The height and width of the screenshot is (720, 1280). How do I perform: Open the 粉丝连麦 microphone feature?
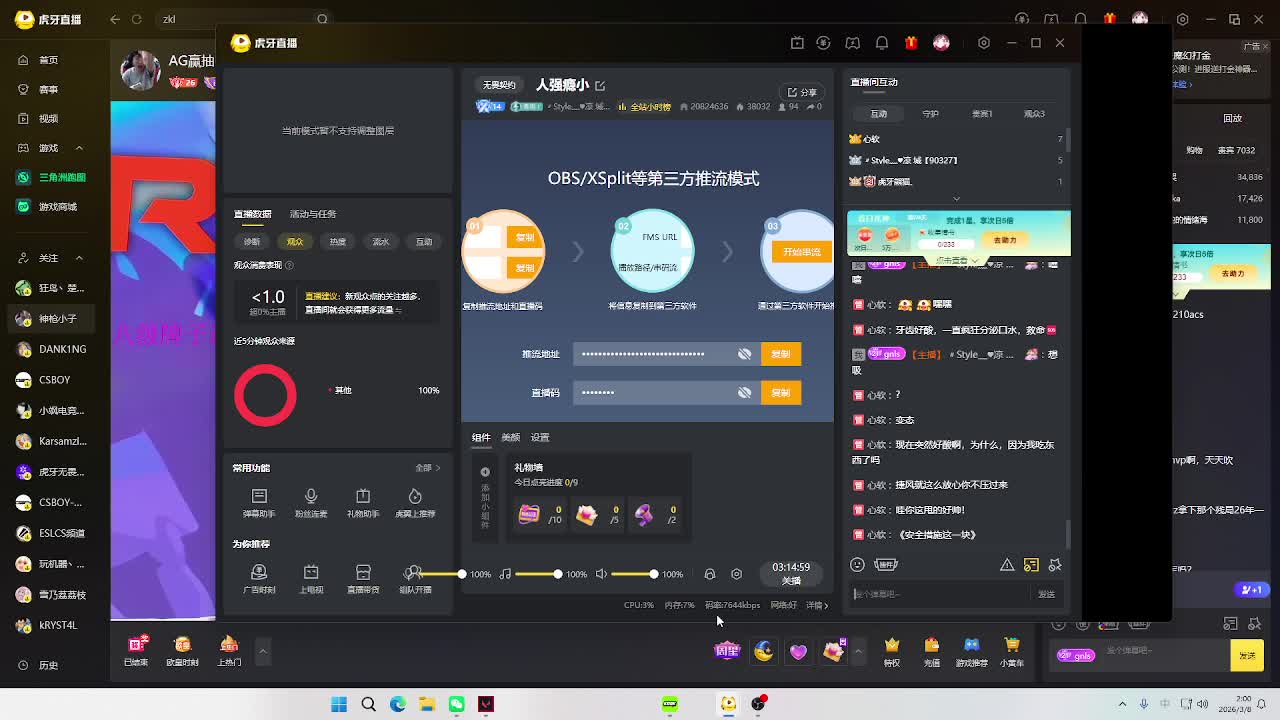pyautogui.click(x=311, y=501)
